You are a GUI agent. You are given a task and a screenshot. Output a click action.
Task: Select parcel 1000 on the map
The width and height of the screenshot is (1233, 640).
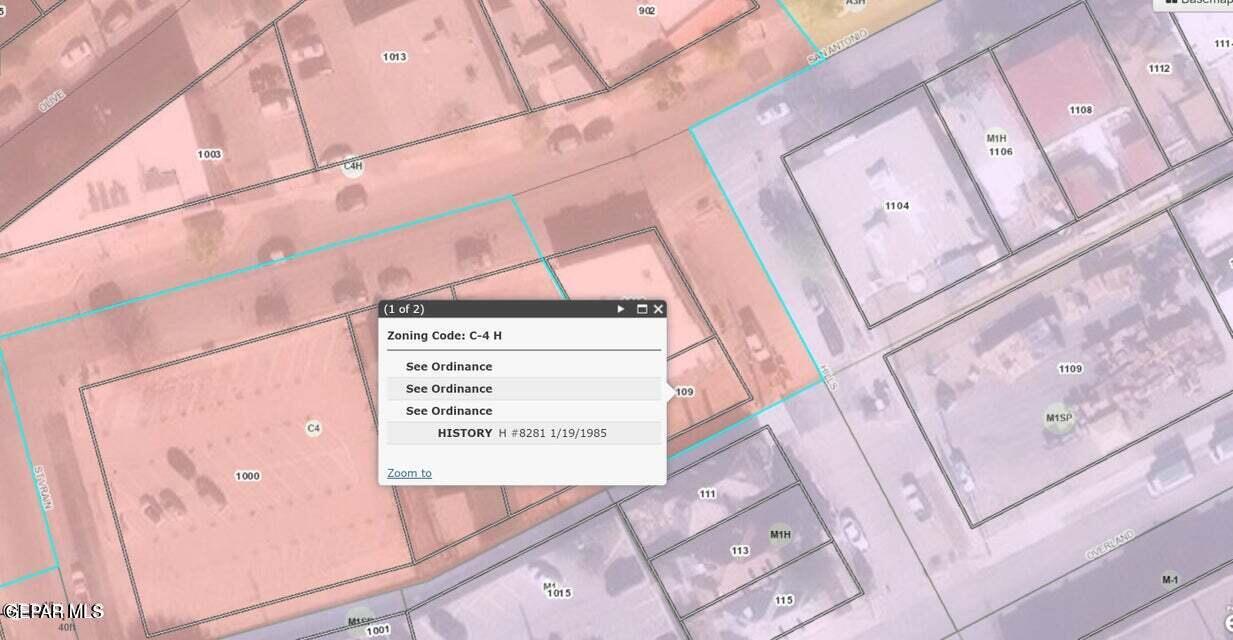click(247, 476)
